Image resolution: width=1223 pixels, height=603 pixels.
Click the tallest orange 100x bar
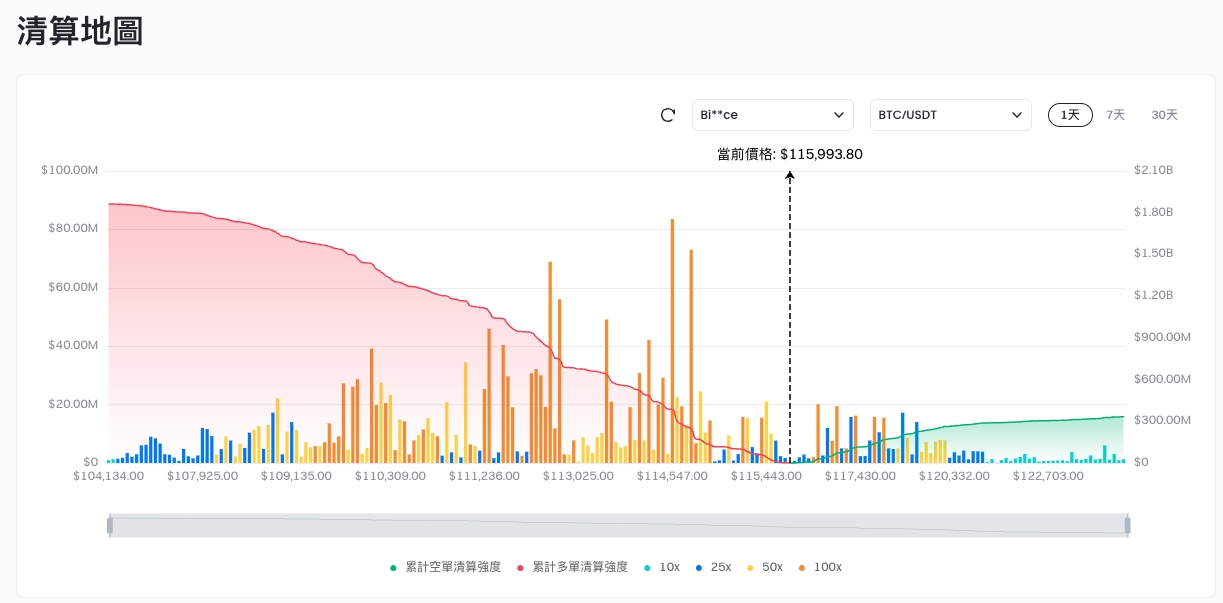672,340
